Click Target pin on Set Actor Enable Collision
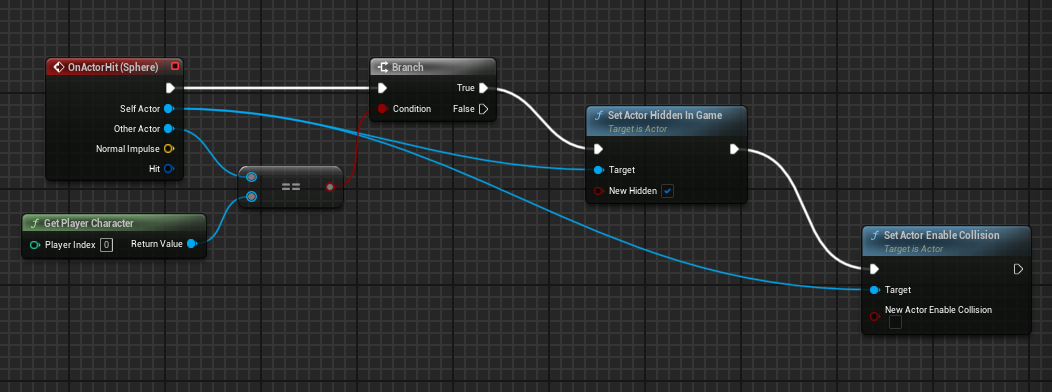Screen dimensions: 1052x392 click(874, 290)
